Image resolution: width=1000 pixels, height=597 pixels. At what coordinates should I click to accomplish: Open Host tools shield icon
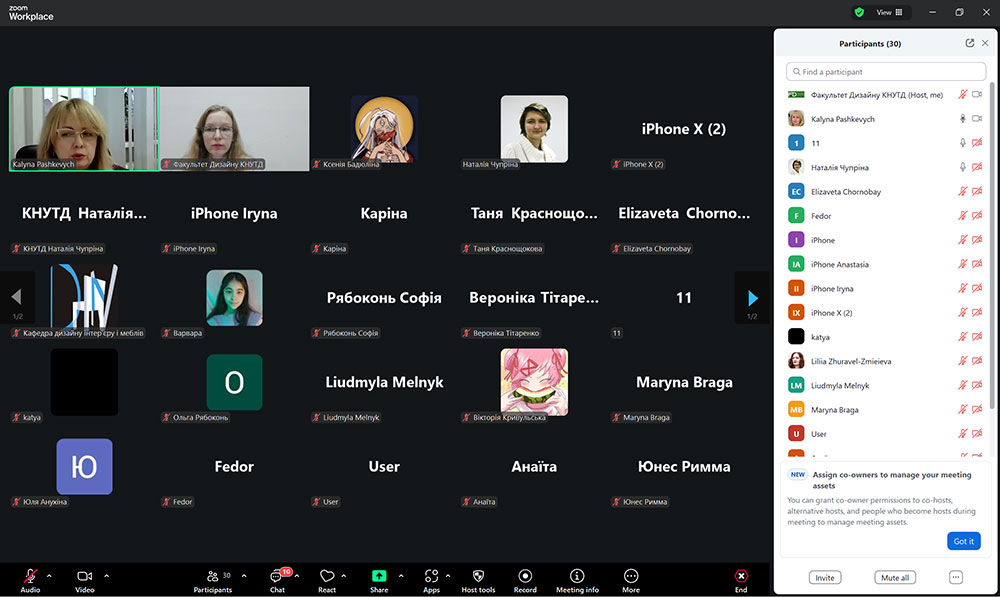click(478, 577)
